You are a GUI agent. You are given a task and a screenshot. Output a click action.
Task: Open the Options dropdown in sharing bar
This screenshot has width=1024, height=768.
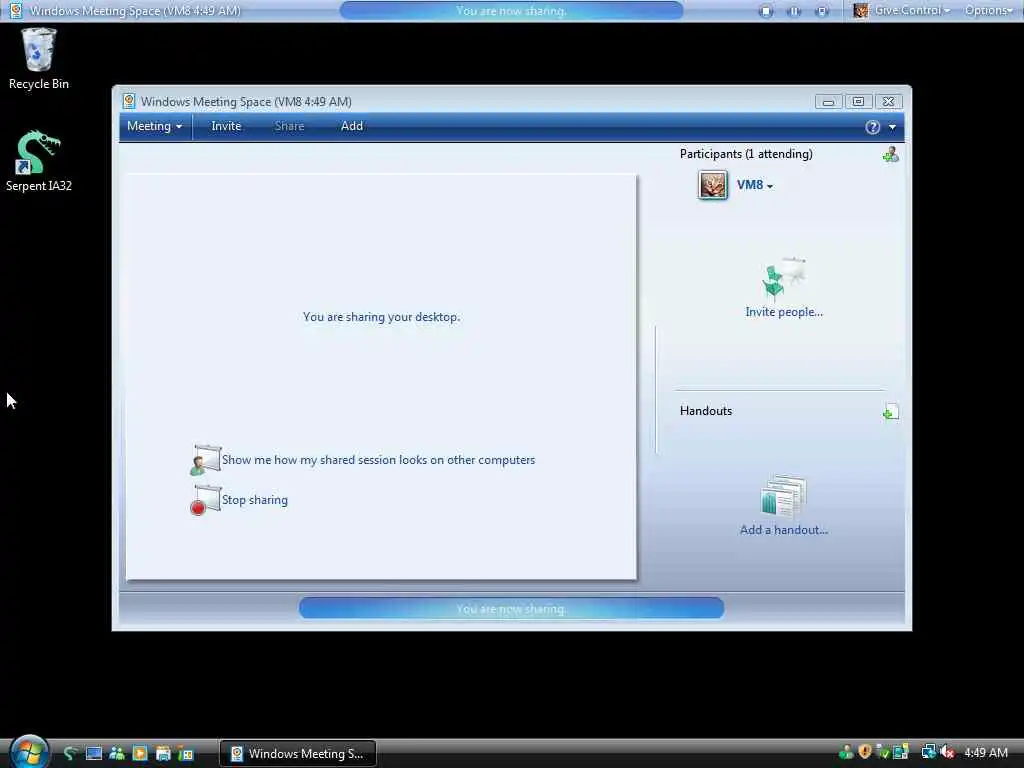988,10
